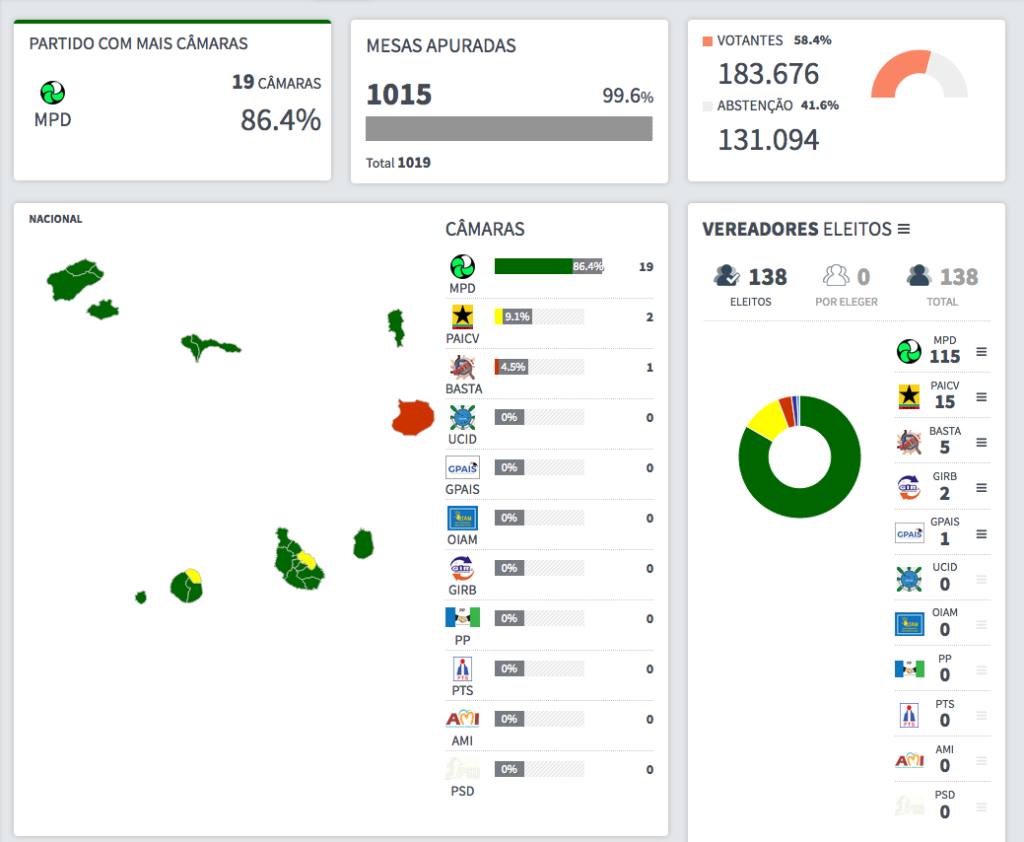Select the BASTA party icon in Câmaras list

click(x=462, y=367)
